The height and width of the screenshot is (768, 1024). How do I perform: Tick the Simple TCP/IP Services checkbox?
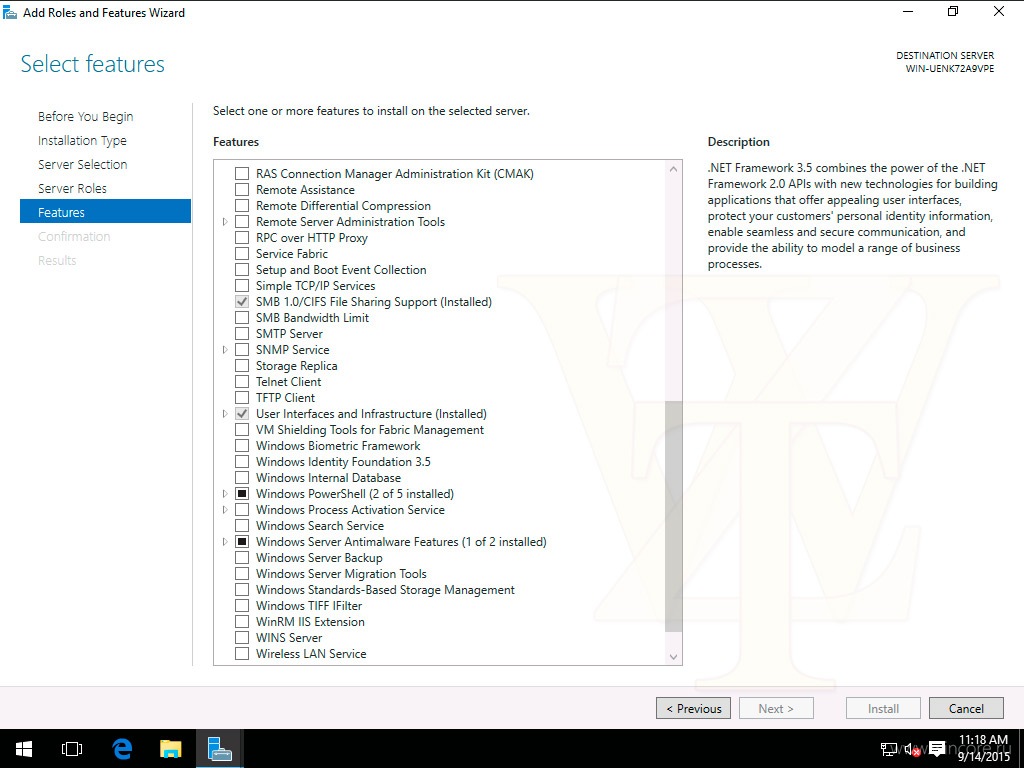(242, 286)
